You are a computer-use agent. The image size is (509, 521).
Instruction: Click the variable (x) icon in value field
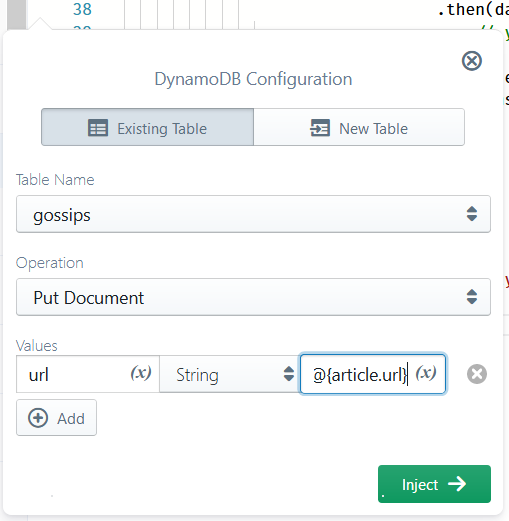click(426, 373)
